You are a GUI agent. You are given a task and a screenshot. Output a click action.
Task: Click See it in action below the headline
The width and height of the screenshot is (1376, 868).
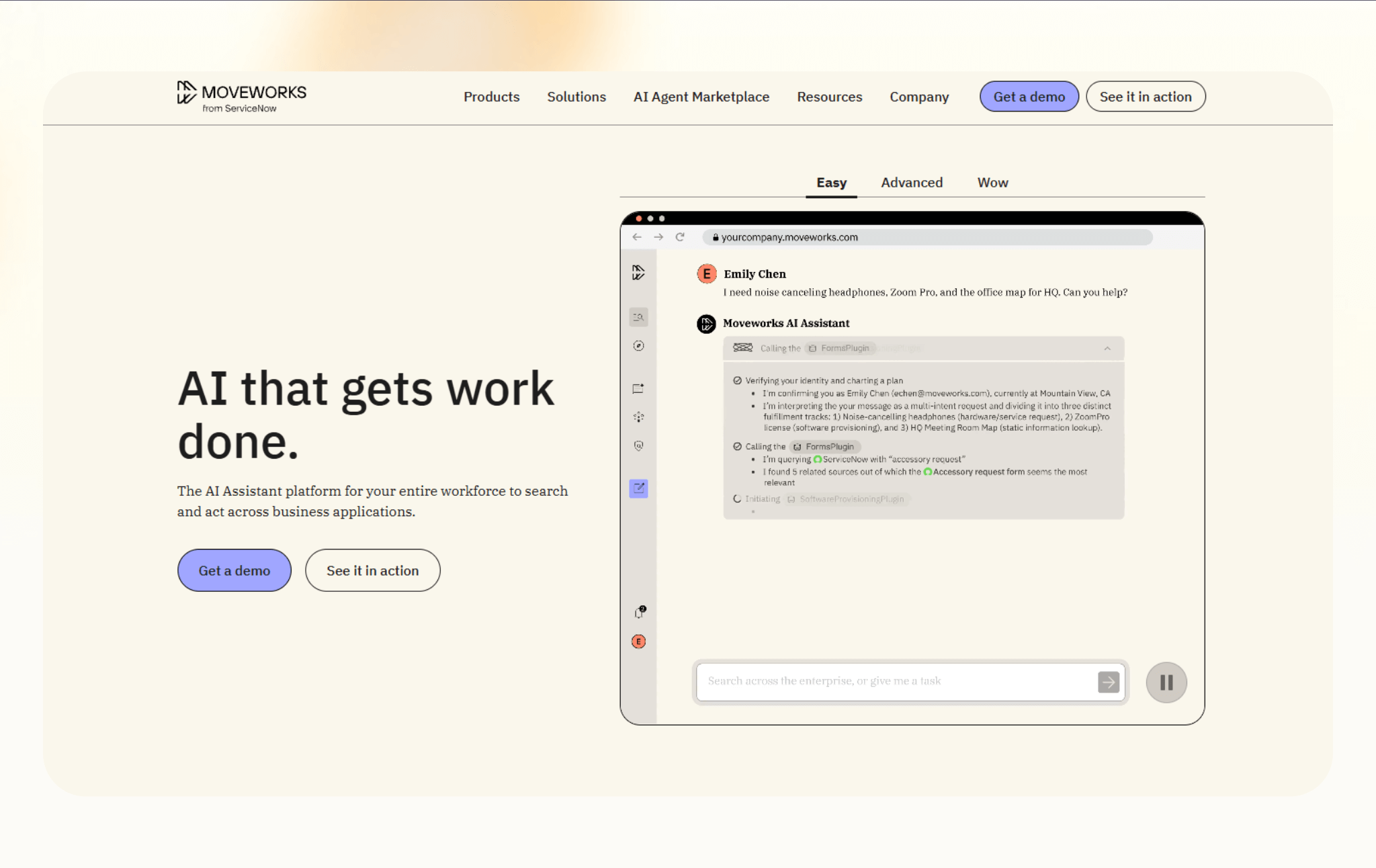(x=372, y=570)
